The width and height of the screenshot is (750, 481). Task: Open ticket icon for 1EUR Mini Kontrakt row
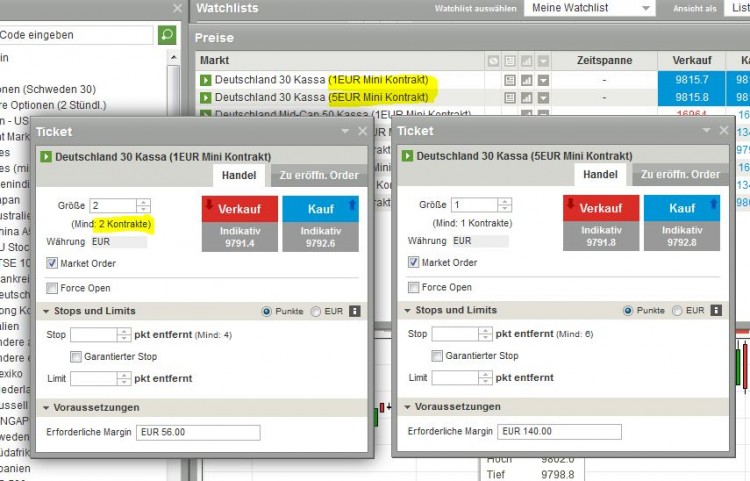pyautogui.click(x=510, y=80)
